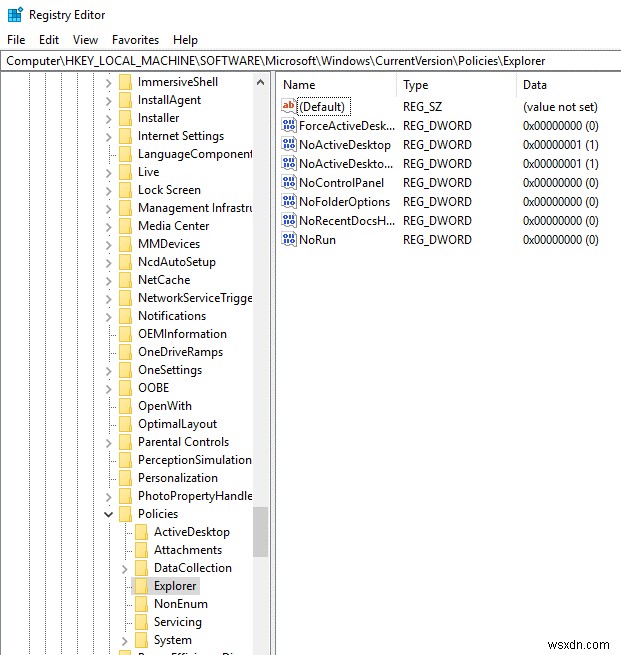The height and width of the screenshot is (655, 621).
Task: Click NoActiveDesktop data 0x00000001 (1)
Action: (x=560, y=145)
